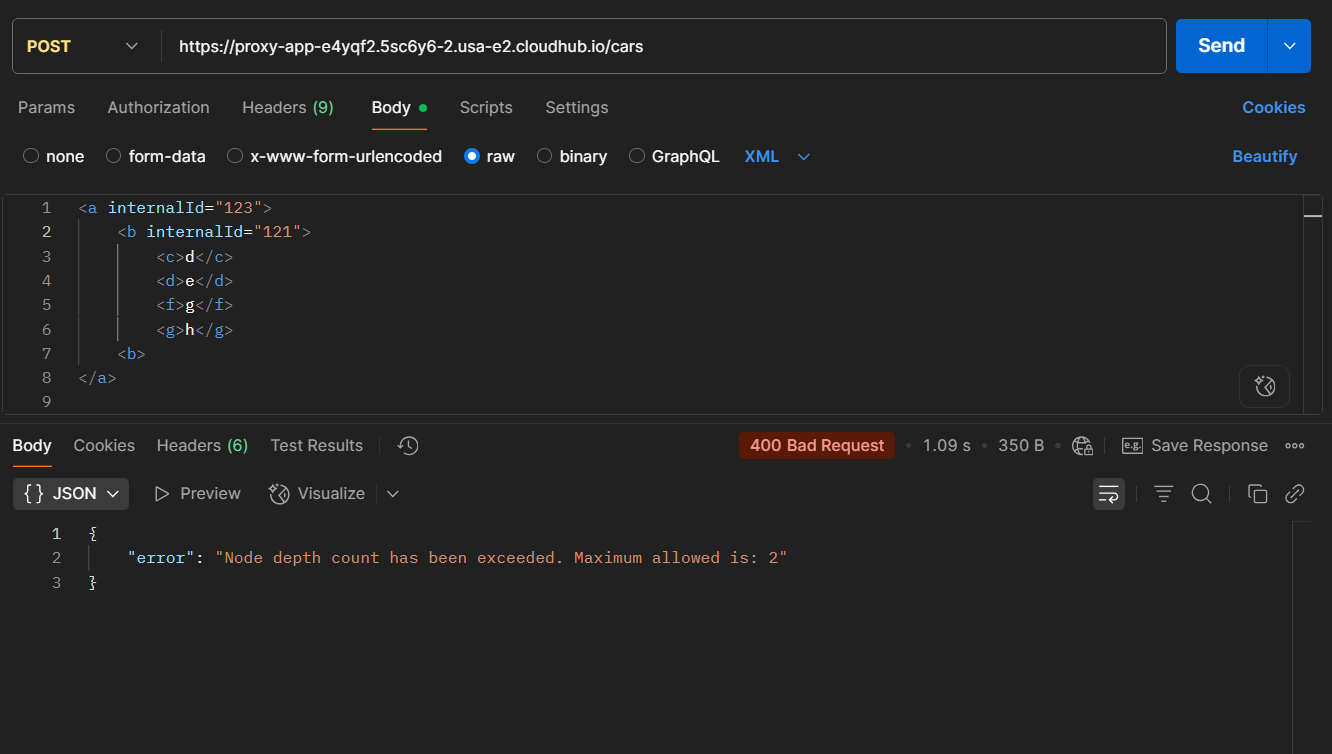Open the Test Results tab
The image size is (1332, 754).
tap(316, 446)
